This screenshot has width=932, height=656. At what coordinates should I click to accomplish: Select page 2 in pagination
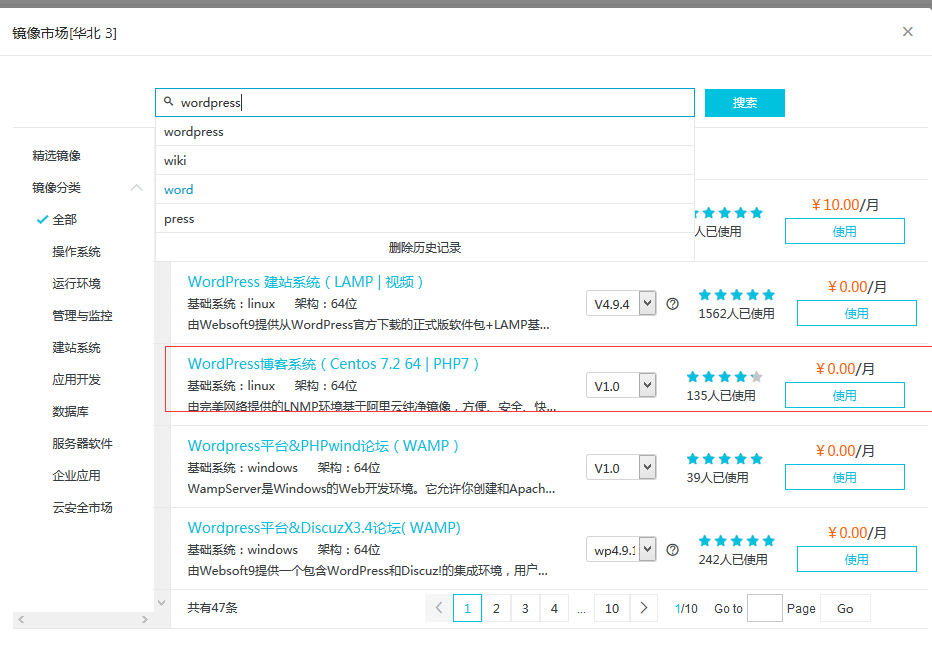point(496,608)
